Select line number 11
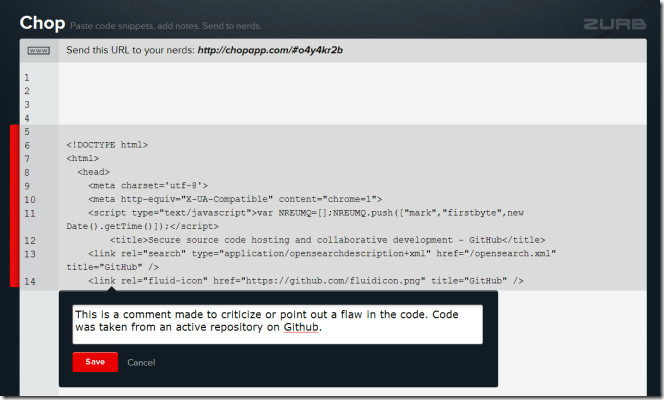 pos(30,213)
